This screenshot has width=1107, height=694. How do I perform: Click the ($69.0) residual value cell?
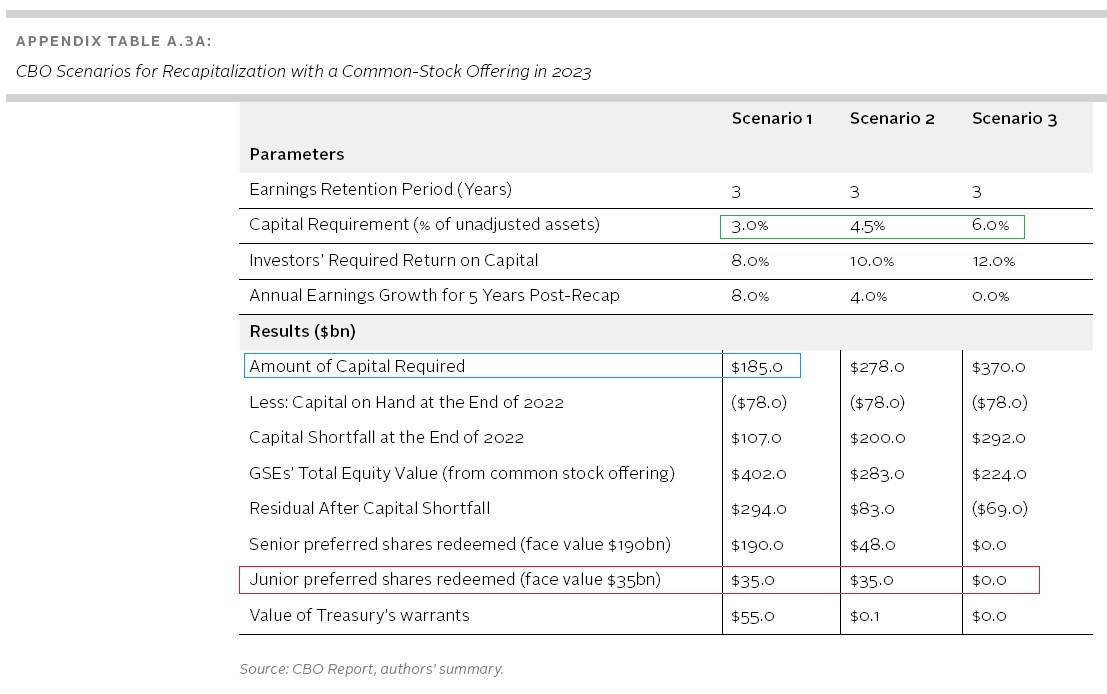pos(999,509)
